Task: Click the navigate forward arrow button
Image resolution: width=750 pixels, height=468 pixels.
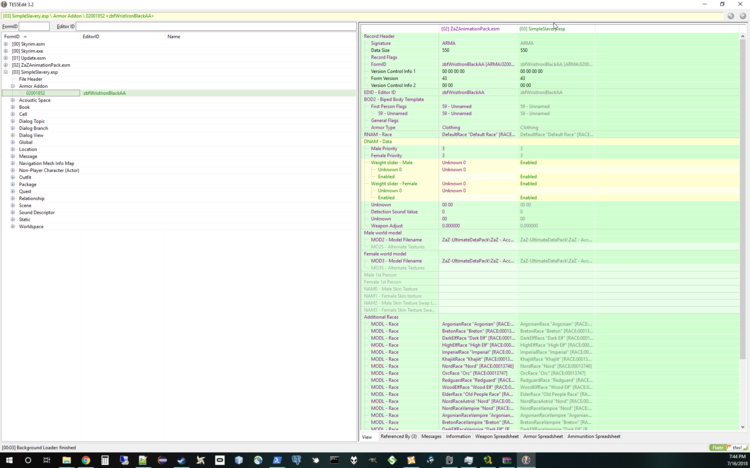Action: click(x=743, y=16)
